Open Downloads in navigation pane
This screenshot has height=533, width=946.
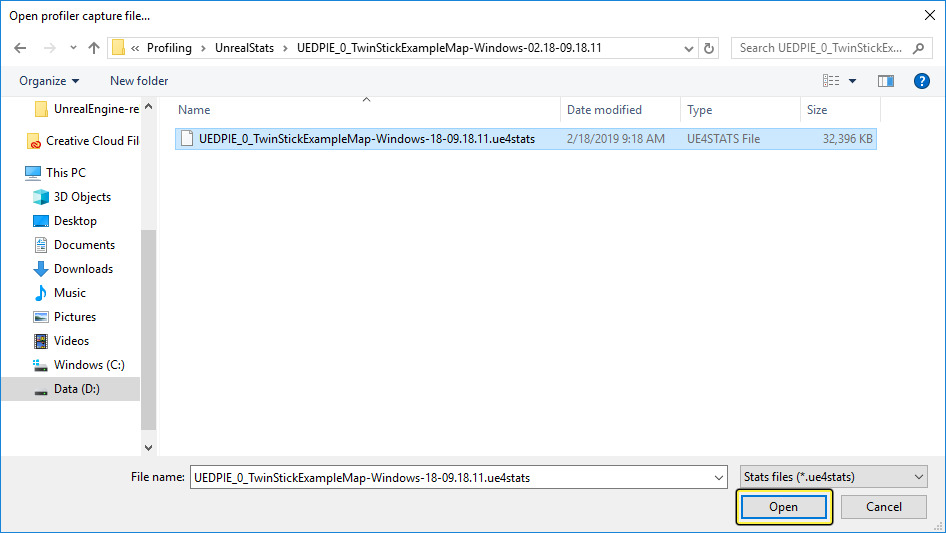pos(73,269)
